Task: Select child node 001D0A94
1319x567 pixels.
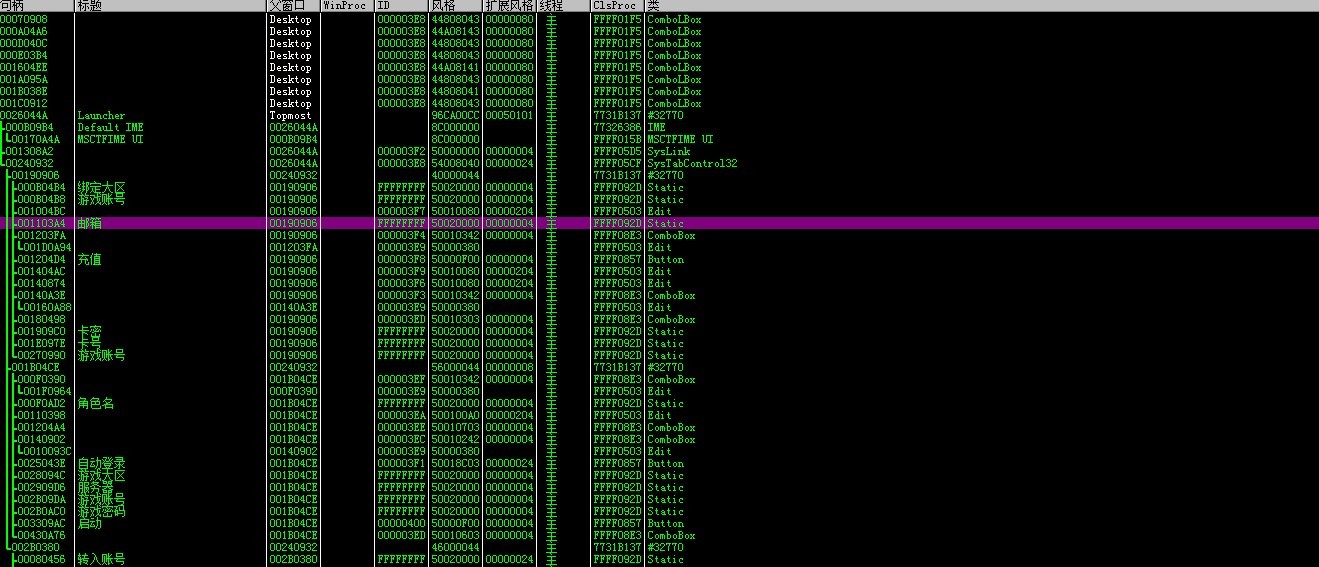Action: click(x=48, y=248)
